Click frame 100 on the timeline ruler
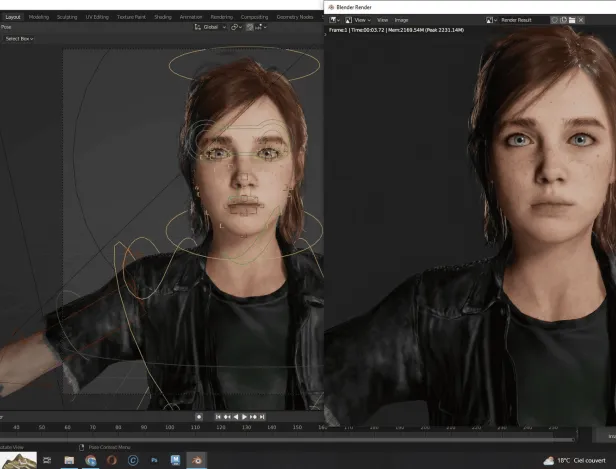Viewport: 616px width, 469px height. (169, 427)
